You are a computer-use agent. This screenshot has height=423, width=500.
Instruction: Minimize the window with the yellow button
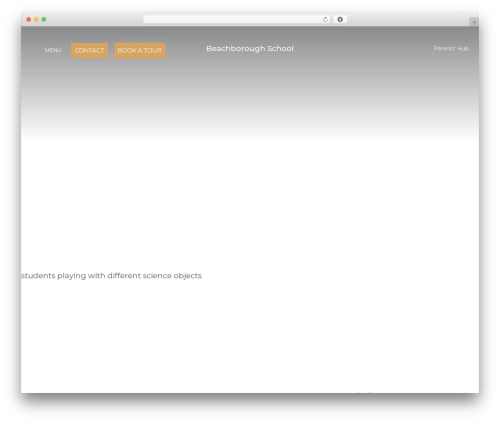coord(36,20)
